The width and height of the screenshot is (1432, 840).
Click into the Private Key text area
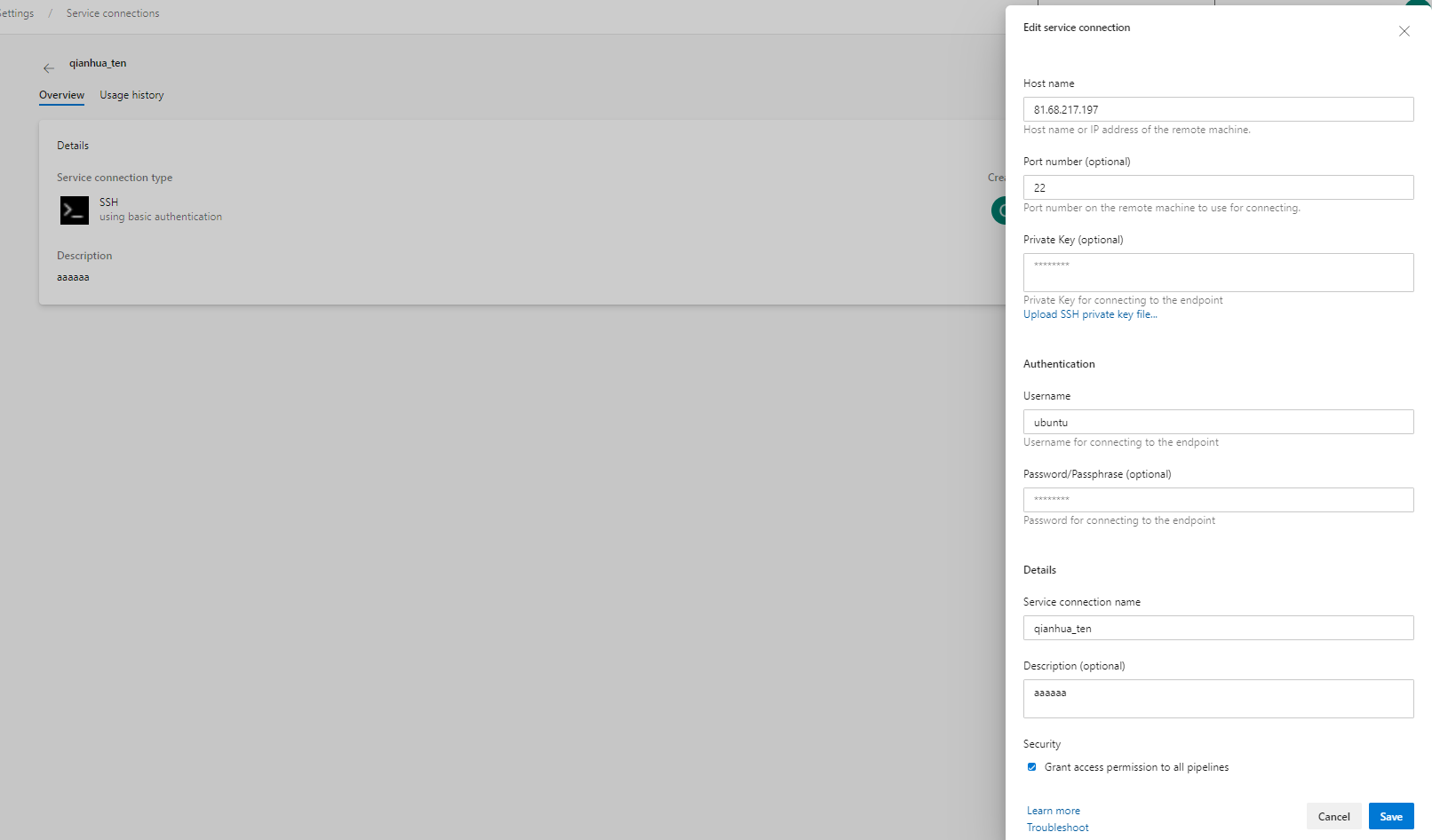[x=1218, y=273]
